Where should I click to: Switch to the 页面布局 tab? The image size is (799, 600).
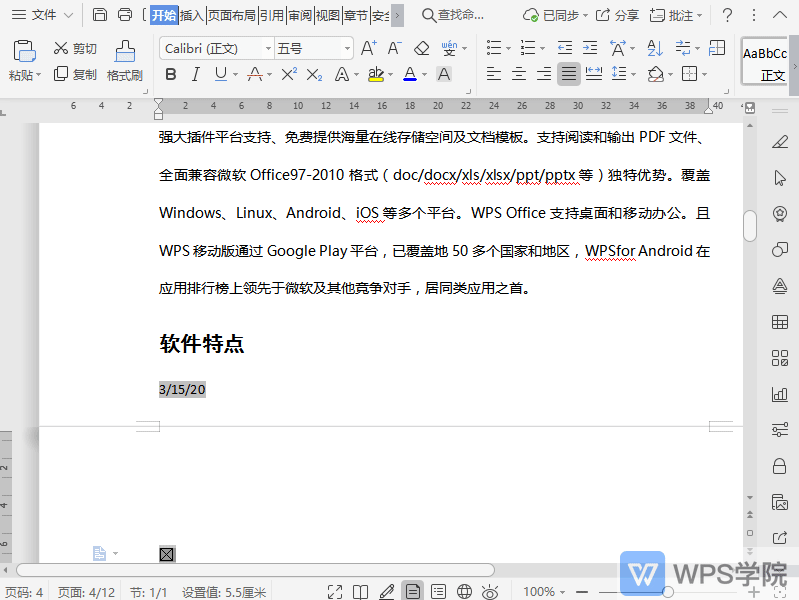click(231, 15)
